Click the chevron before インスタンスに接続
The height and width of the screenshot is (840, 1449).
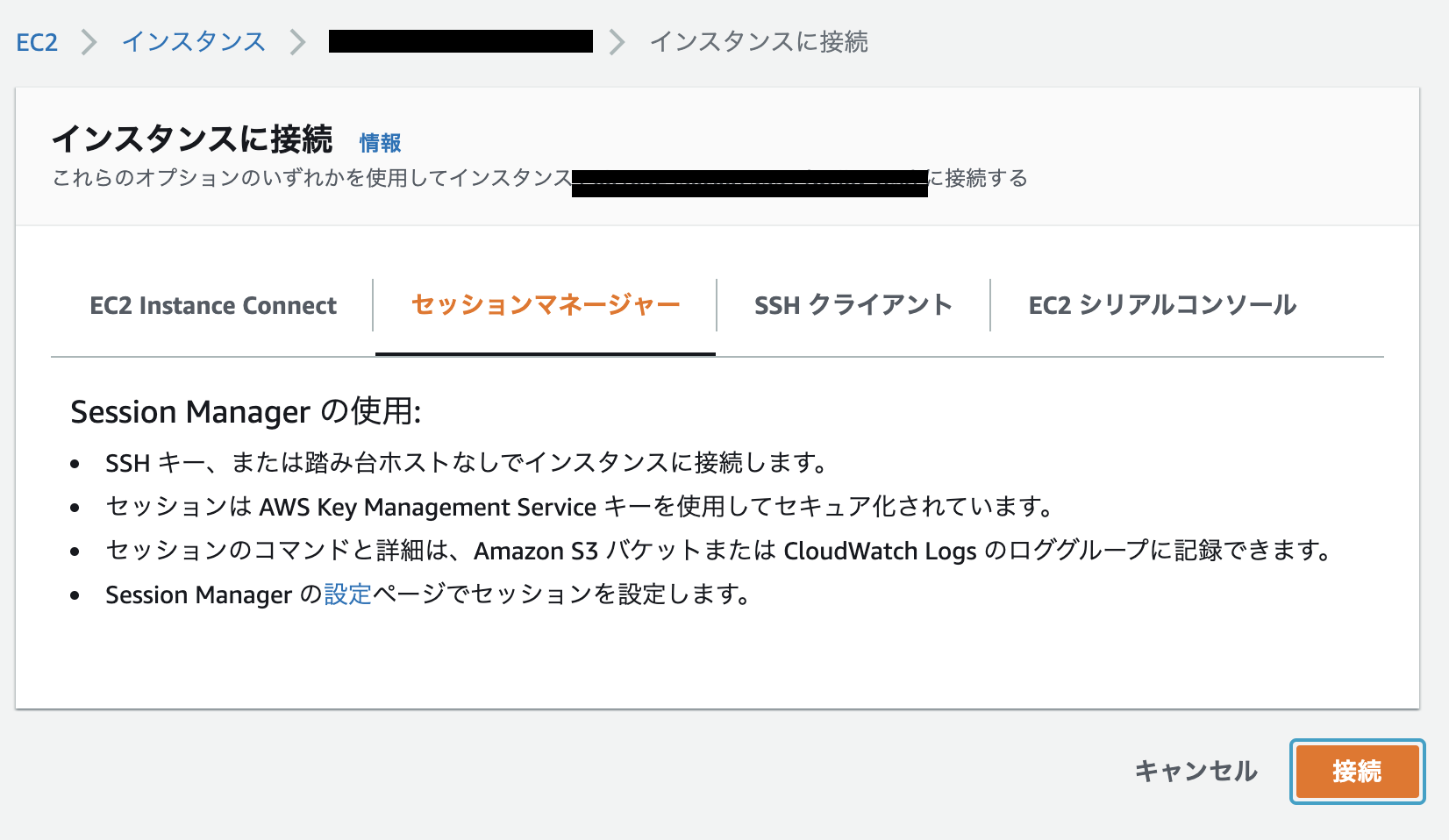(x=620, y=41)
